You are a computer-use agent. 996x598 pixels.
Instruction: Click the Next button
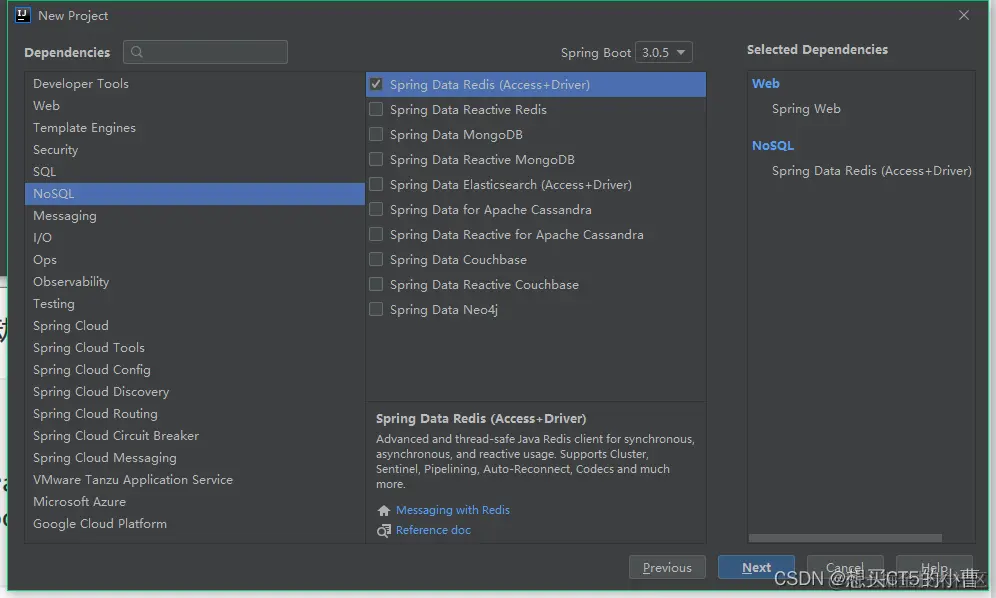[x=756, y=567]
